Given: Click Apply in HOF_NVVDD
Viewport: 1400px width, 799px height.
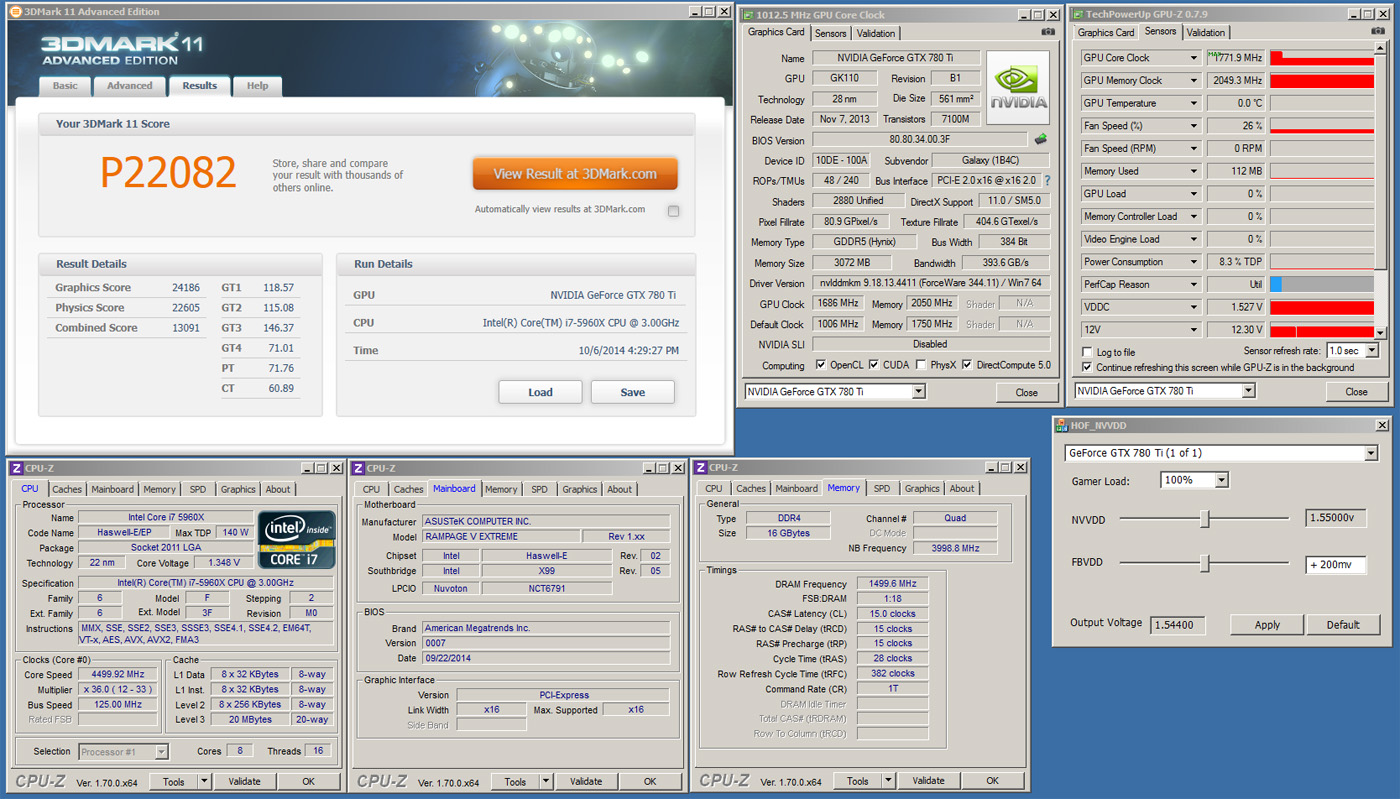Looking at the screenshot, I should click(1267, 625).
